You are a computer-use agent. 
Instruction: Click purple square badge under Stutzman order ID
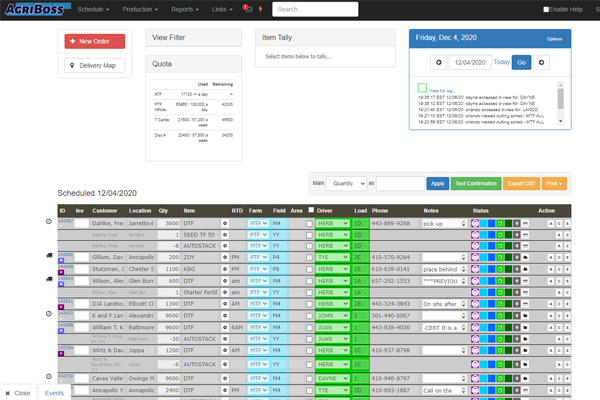pos(61,273)
